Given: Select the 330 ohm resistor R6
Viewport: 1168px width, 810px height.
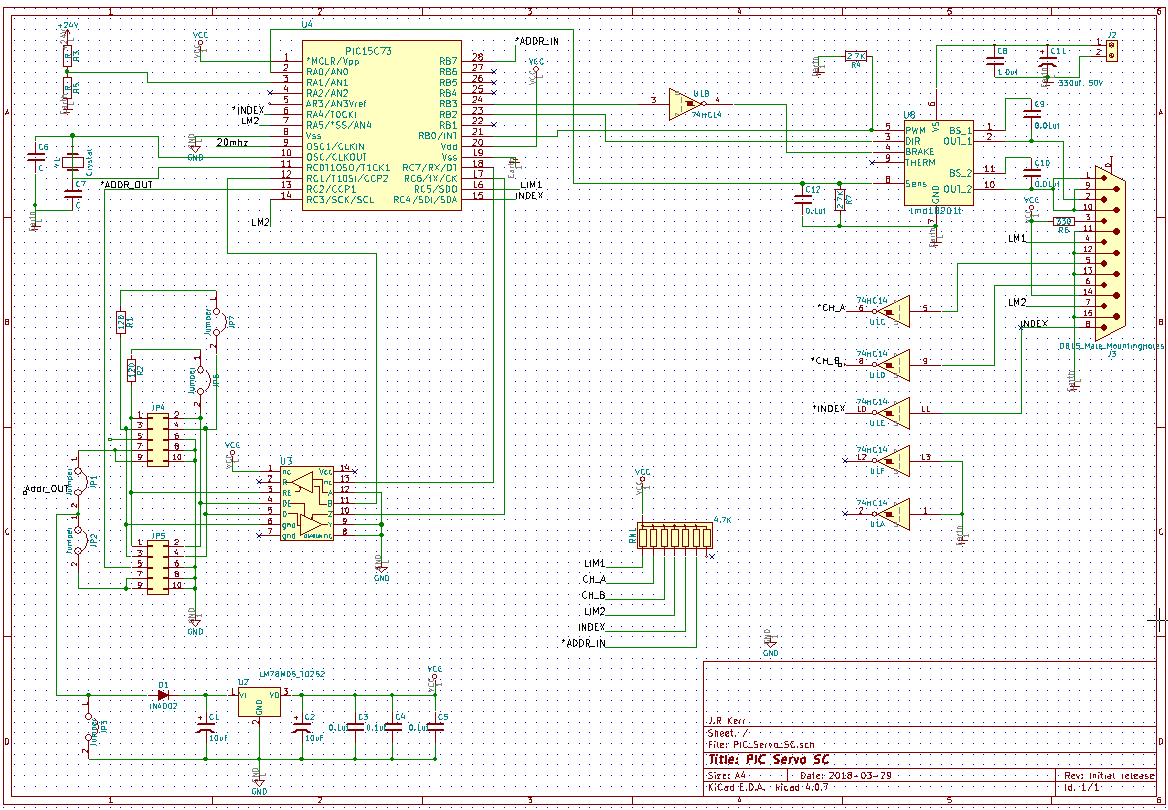Looking at the screenshot, I should tap(1064, 221).
